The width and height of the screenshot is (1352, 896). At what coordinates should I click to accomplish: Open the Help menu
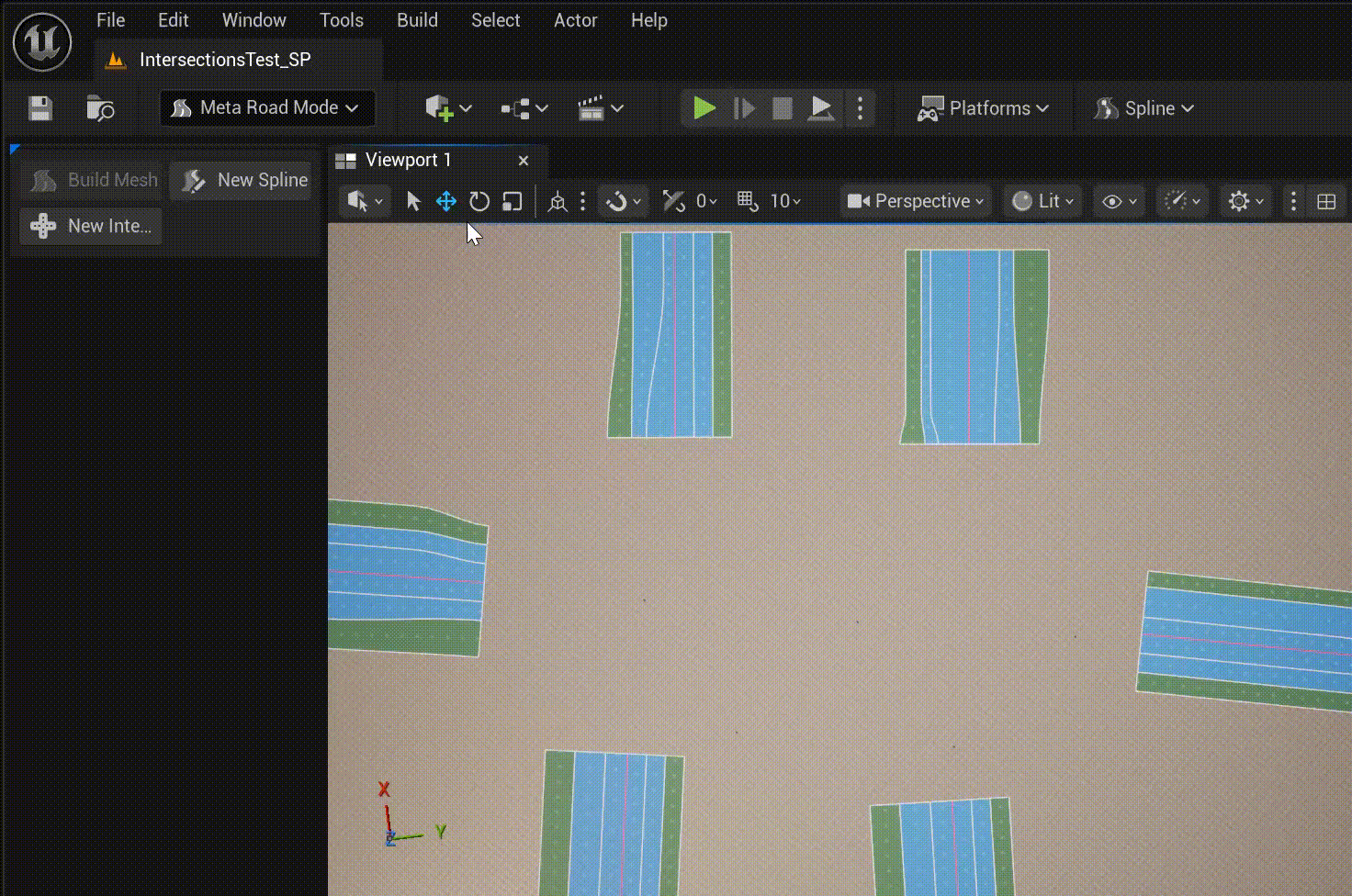(648, 20)
